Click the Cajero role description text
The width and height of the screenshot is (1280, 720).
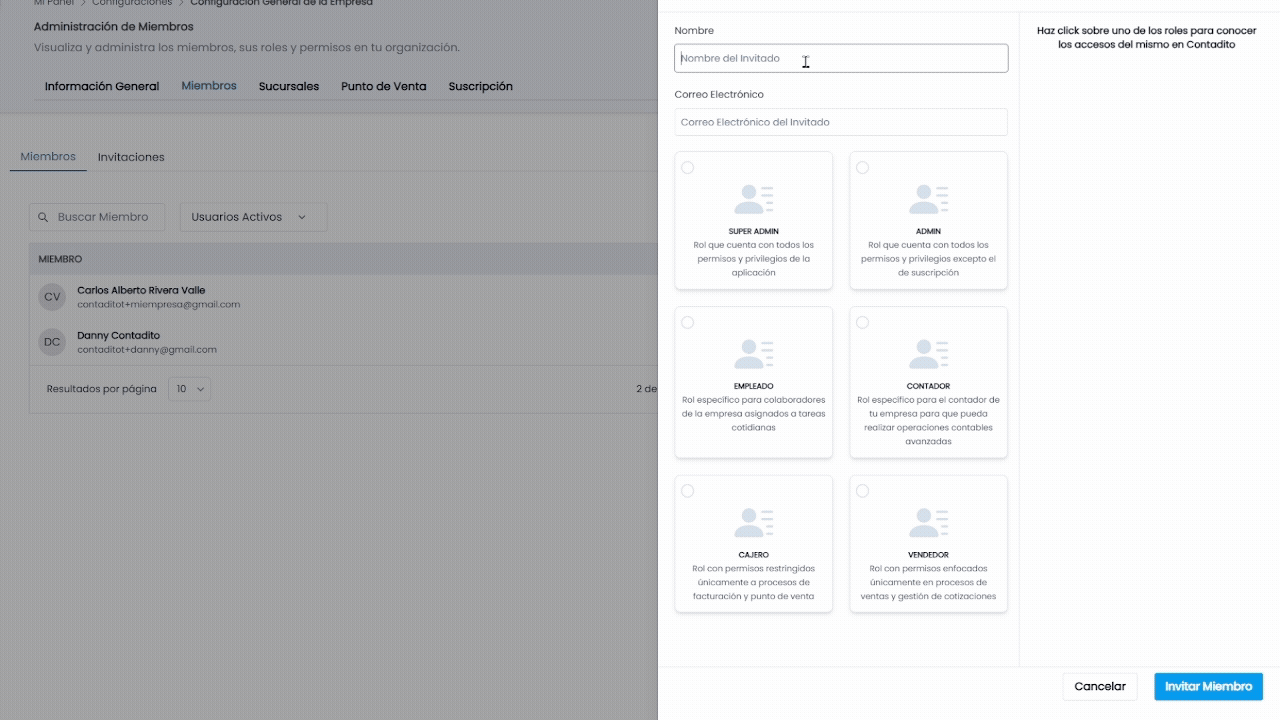point(754,582)
